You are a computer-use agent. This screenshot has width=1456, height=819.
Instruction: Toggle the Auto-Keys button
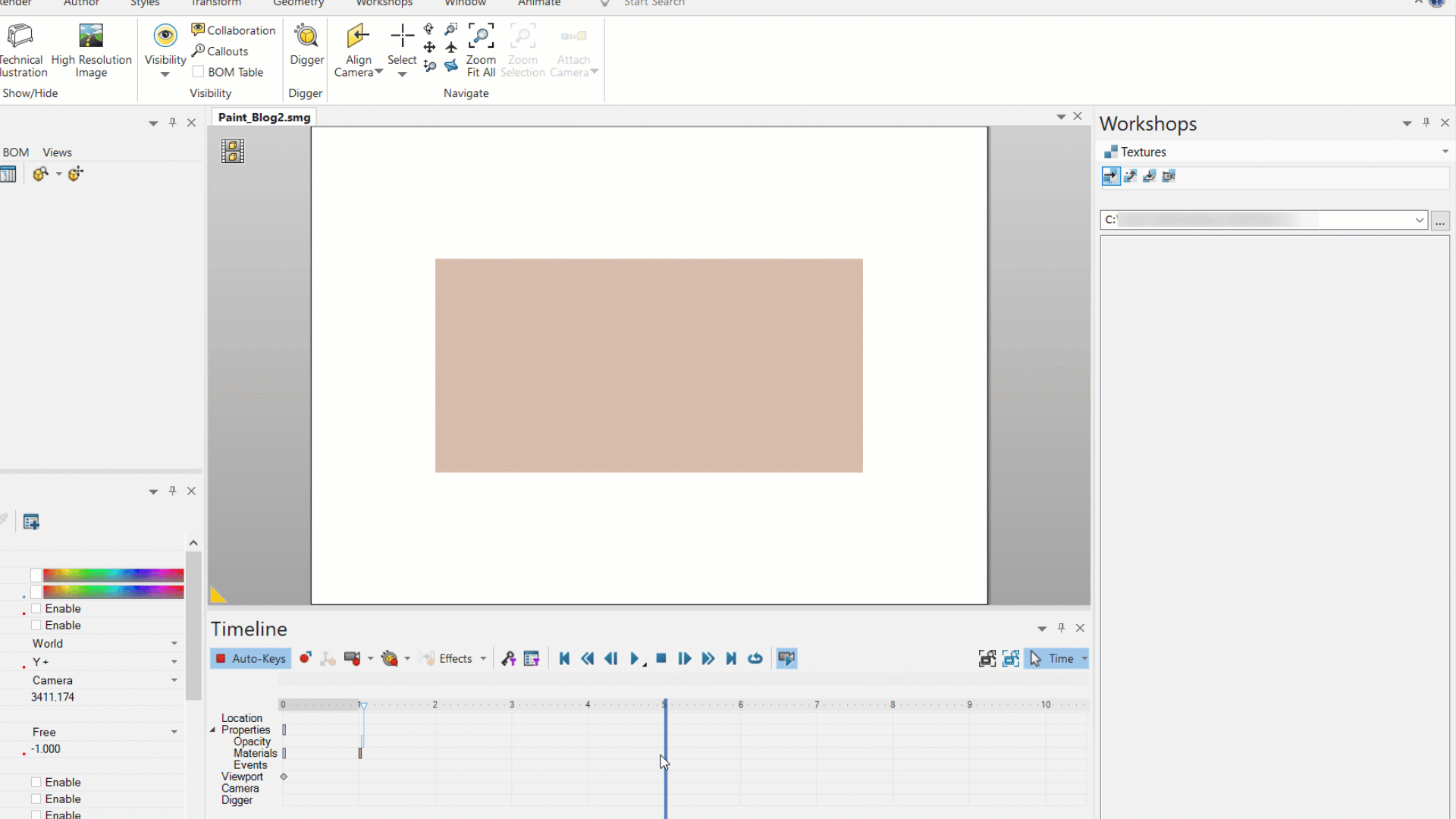[x=250, y=658]
